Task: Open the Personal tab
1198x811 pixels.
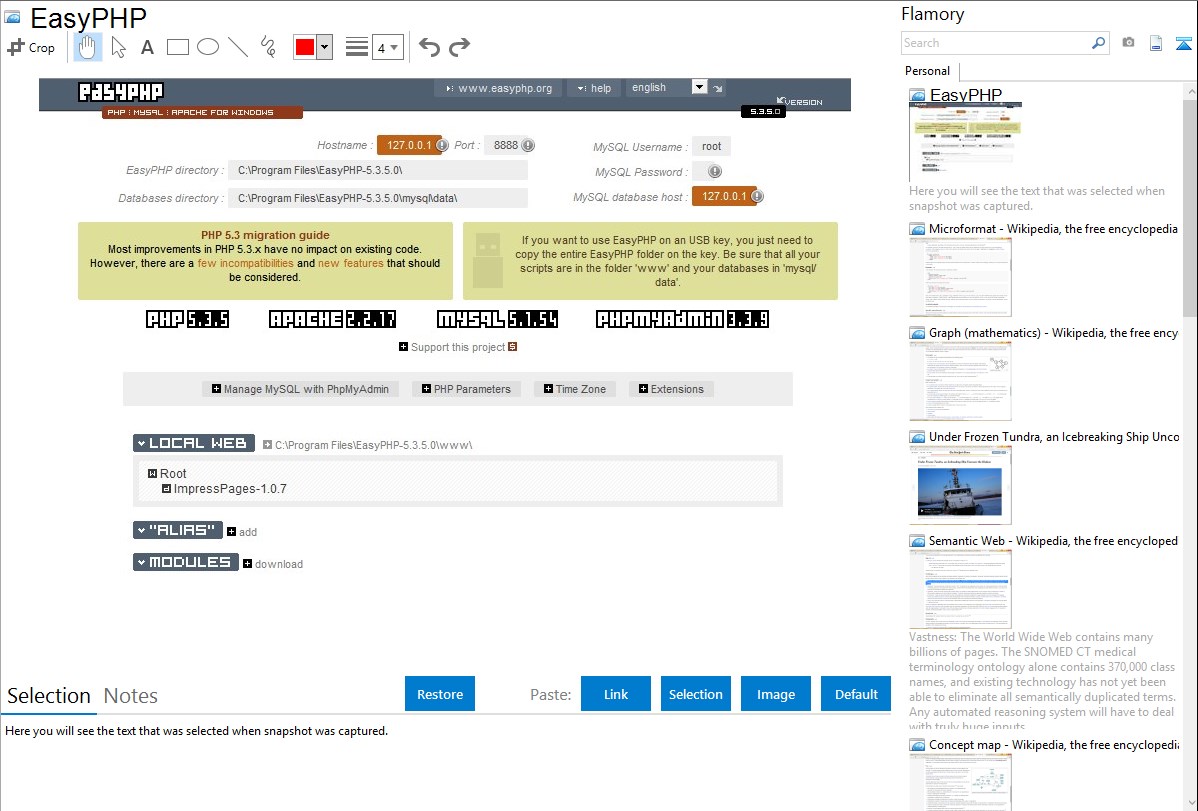Action: [x=927, y=71]
